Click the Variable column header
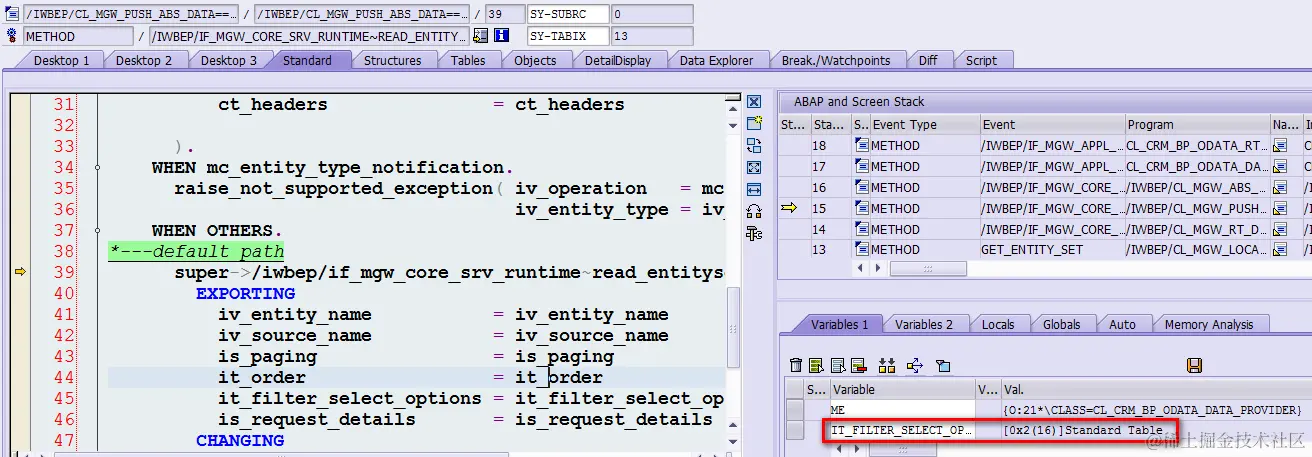The height and width of the screenshot is (457, 1312). [x=902, y=389]
